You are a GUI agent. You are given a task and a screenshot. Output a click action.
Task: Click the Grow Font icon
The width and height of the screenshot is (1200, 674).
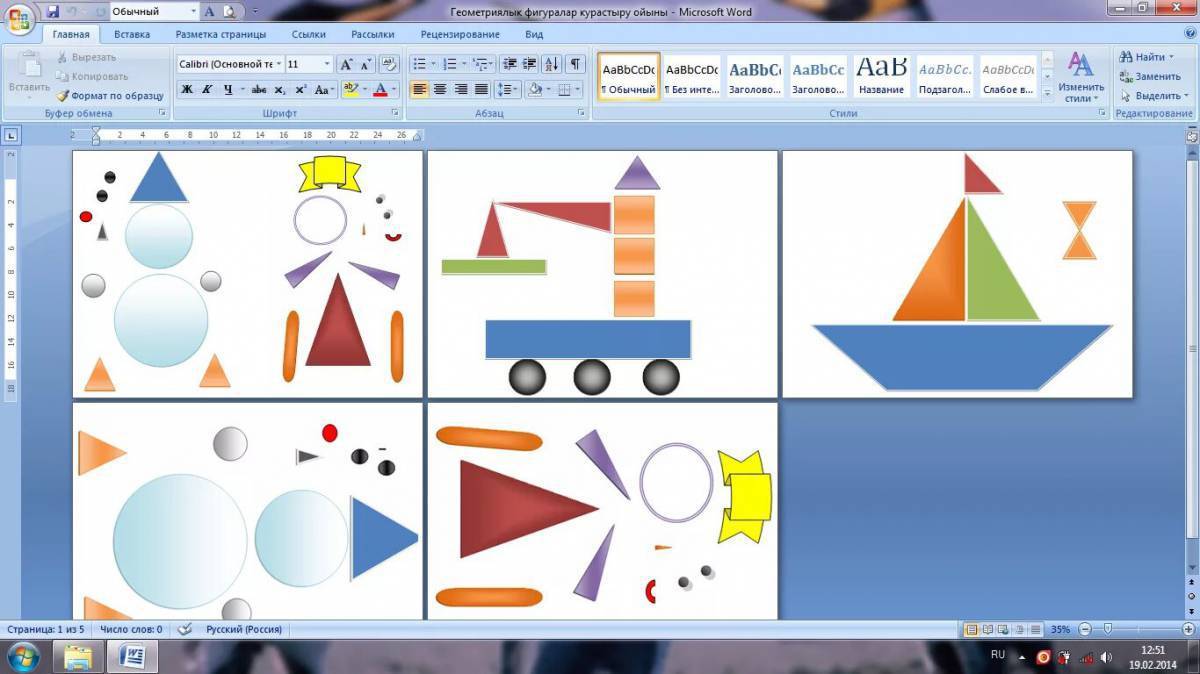346,64
